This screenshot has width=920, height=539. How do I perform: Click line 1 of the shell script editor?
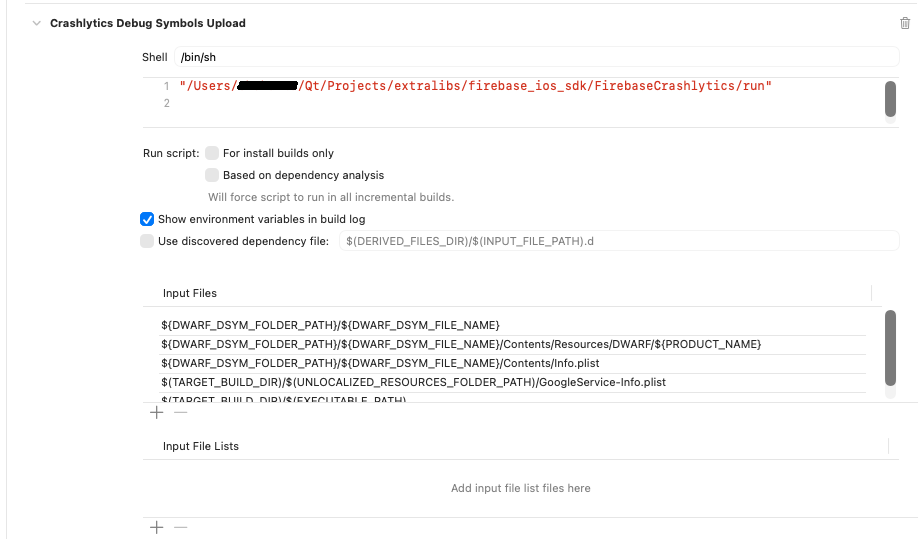(475, 86)
